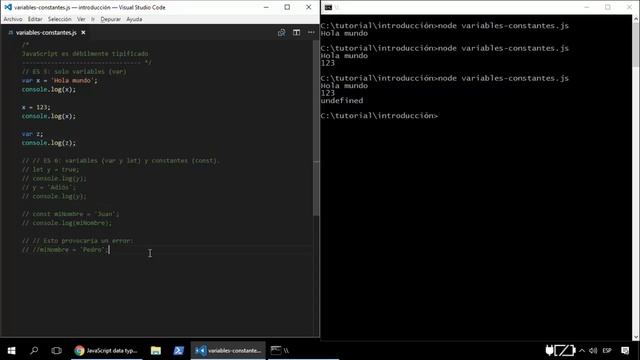The width and height of the screenshot is (640, 360).
Task: Open the Depurar menu
Action: click(111, 19)
